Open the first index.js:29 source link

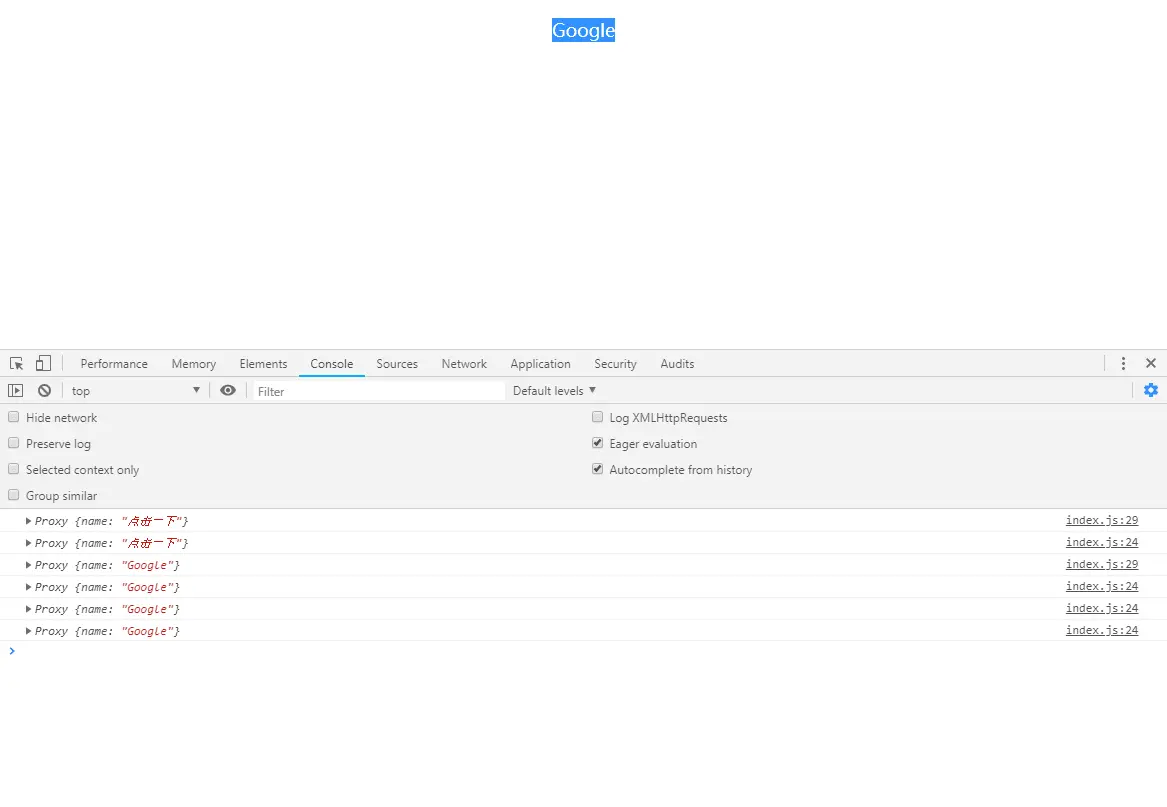pyautogui.click(x=1102, y=520)
